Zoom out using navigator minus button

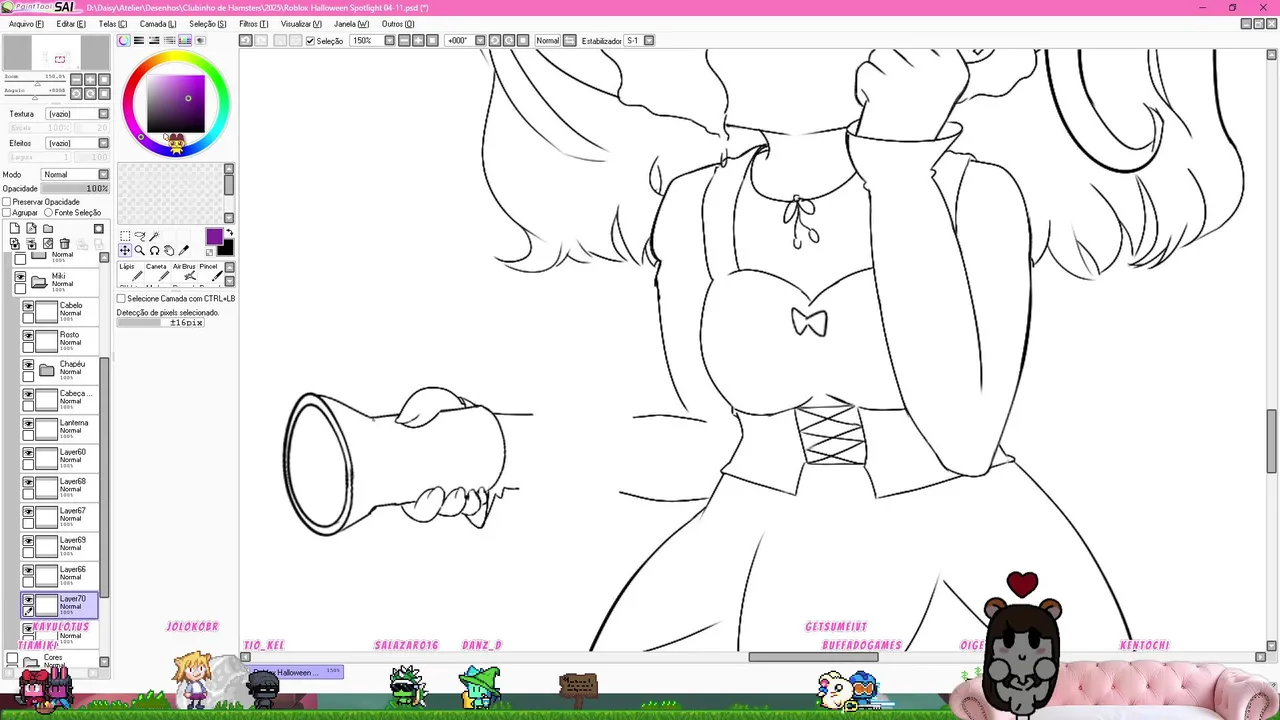(76, 79)
